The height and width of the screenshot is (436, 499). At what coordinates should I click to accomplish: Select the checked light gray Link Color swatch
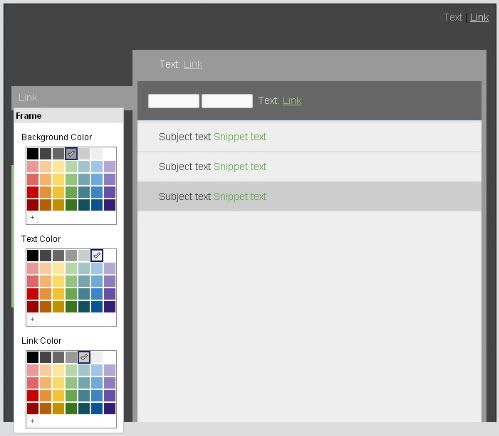point(84,357)
